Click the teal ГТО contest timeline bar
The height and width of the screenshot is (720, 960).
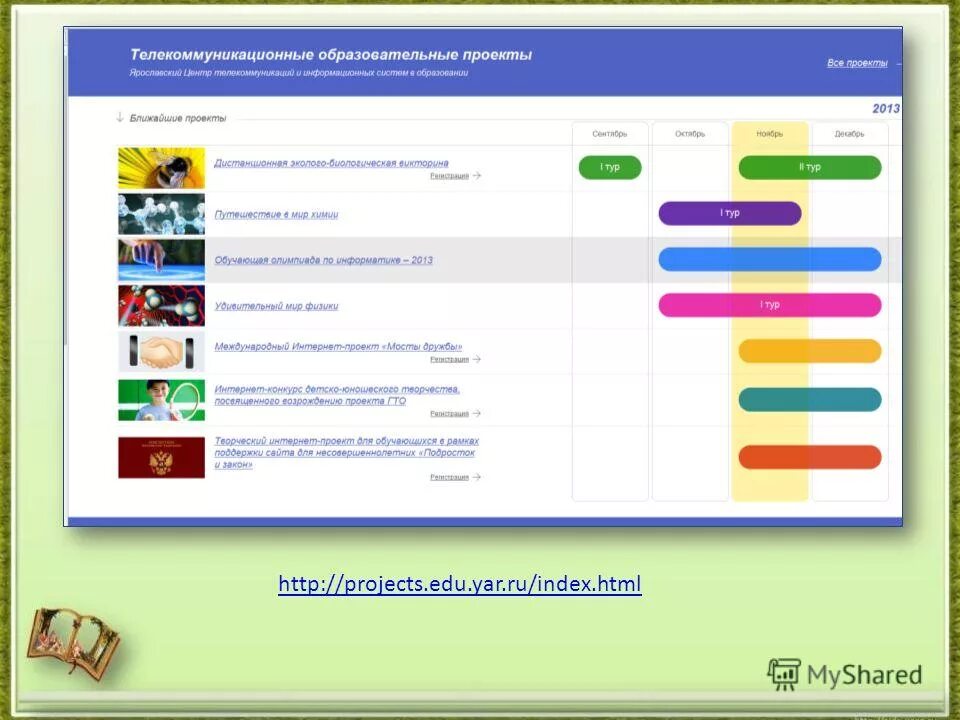(810, 399)
